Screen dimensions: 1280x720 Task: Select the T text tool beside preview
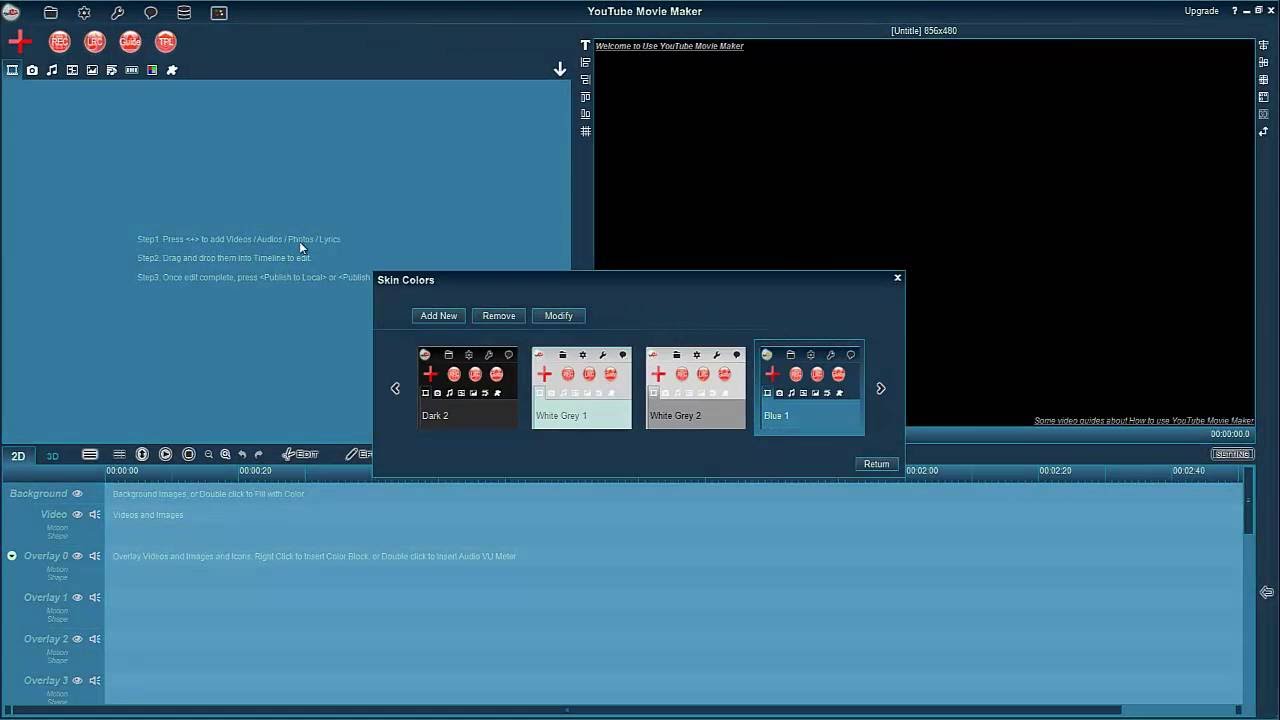pyautogui.click(x=586, y=45)
